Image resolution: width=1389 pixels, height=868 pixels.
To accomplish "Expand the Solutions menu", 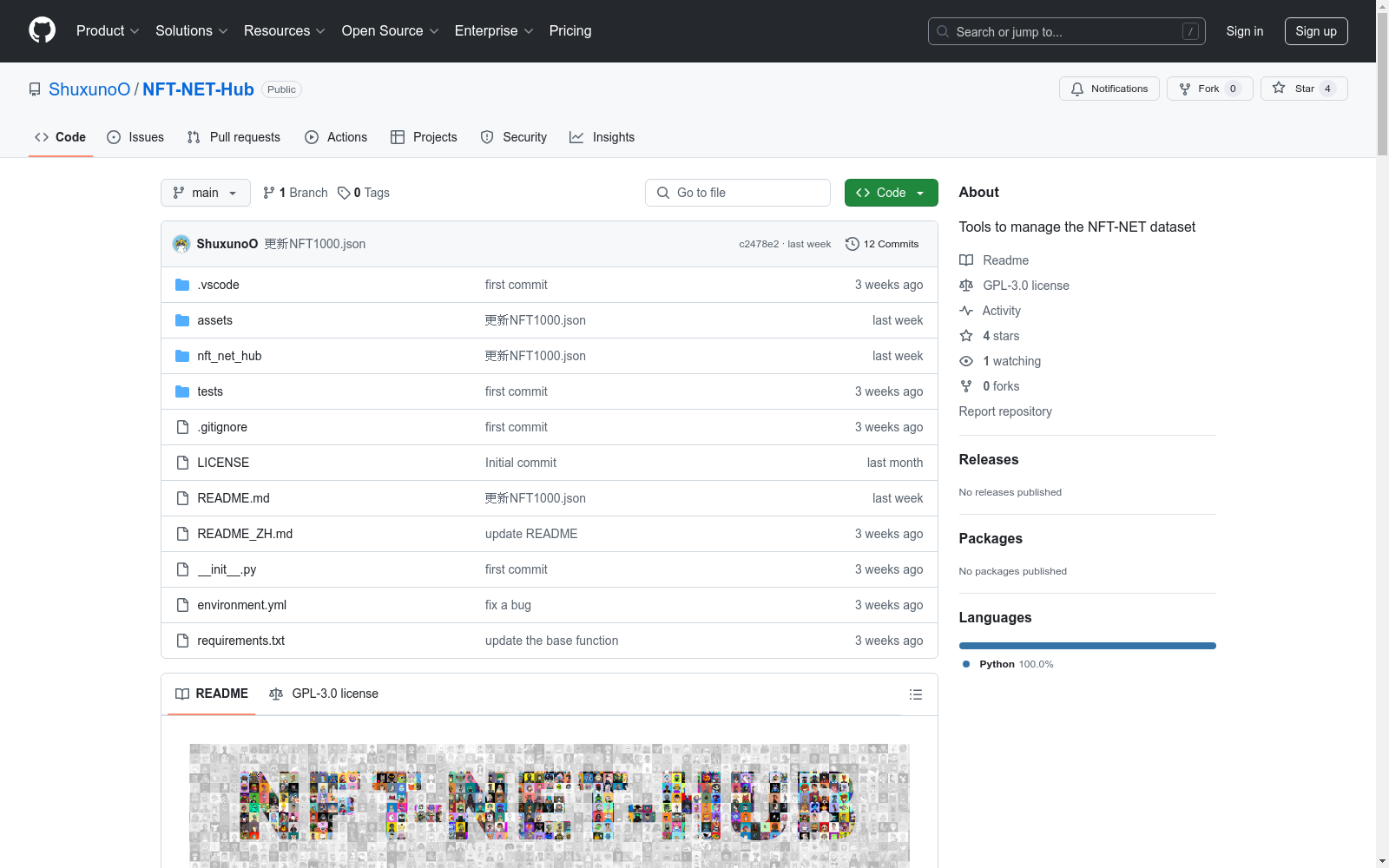I will 192,30.
